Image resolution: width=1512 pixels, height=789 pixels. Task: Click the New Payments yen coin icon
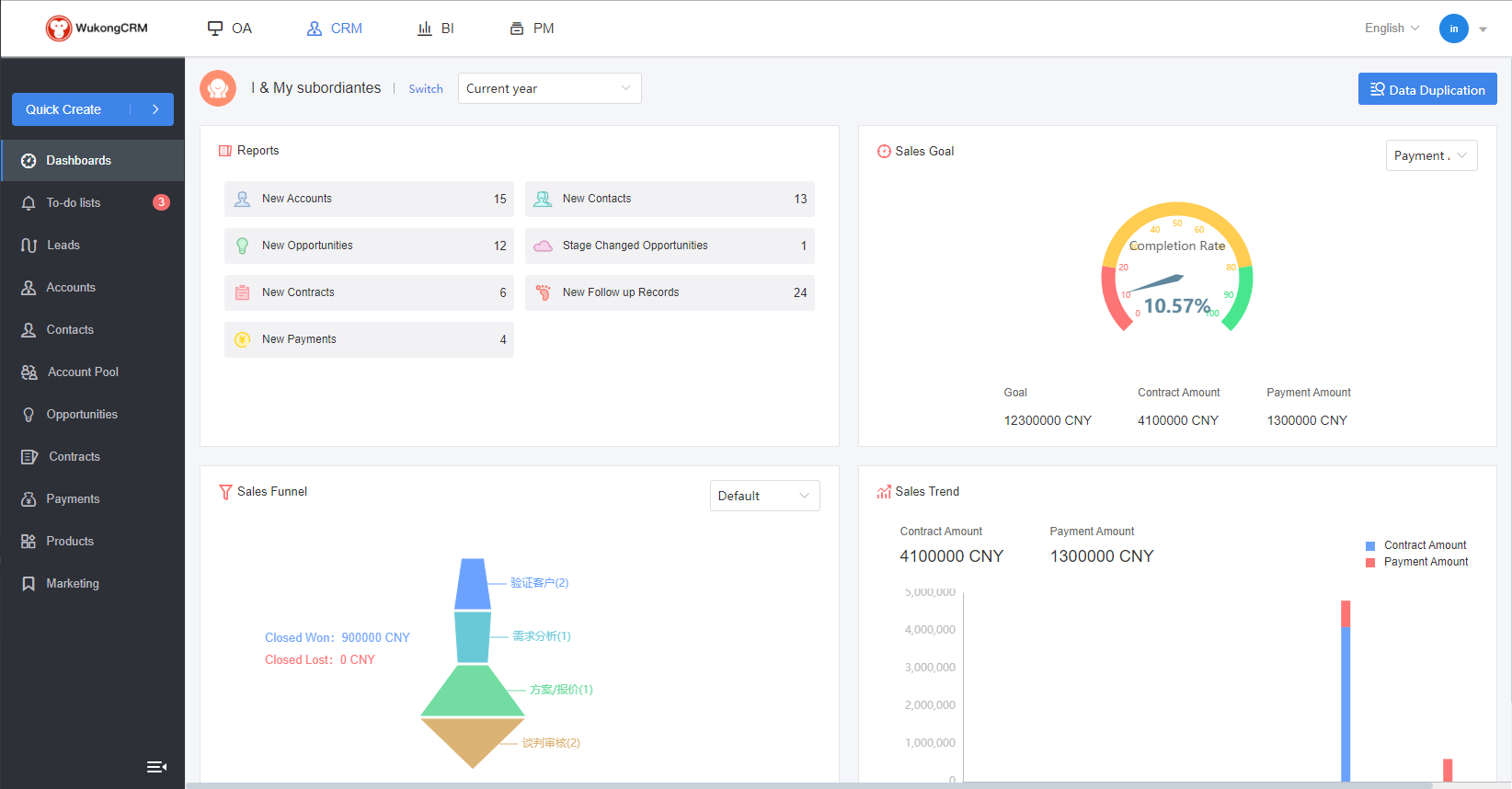243,339
